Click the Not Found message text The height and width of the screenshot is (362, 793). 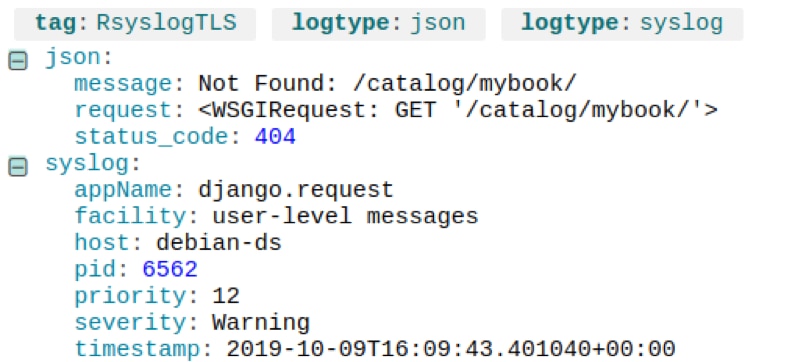[387, 84]
